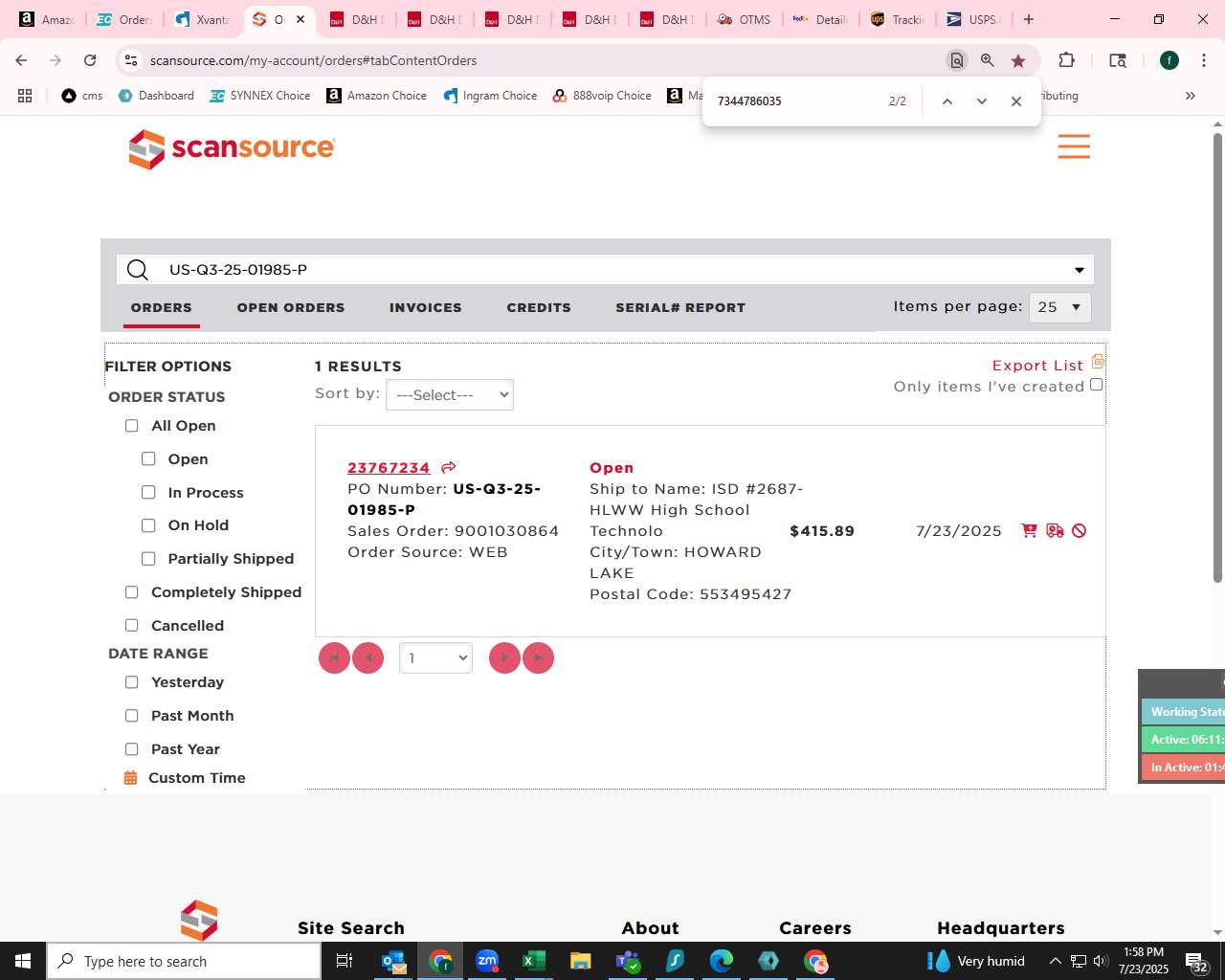
Task: Click the search magnifier icon in order search
Action: pyautogui.click(x=138, y=270)
